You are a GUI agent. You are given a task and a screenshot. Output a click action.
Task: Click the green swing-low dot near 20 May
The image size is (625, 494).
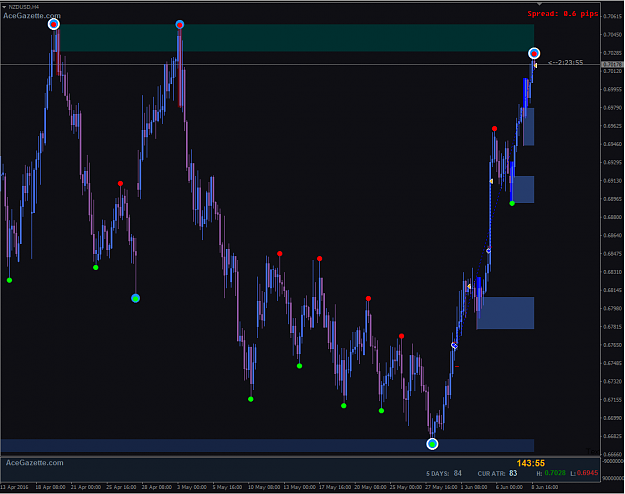381,411
